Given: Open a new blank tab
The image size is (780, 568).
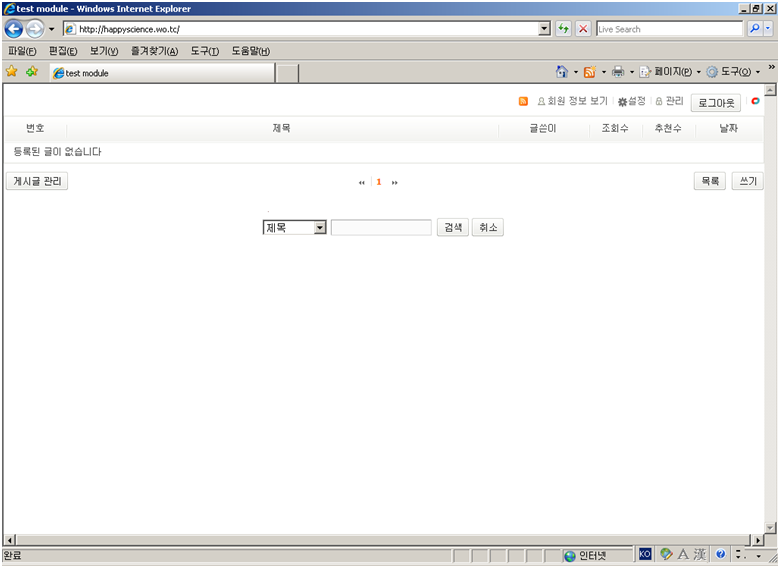Looking at the screenshot, I should pos(287,73).
